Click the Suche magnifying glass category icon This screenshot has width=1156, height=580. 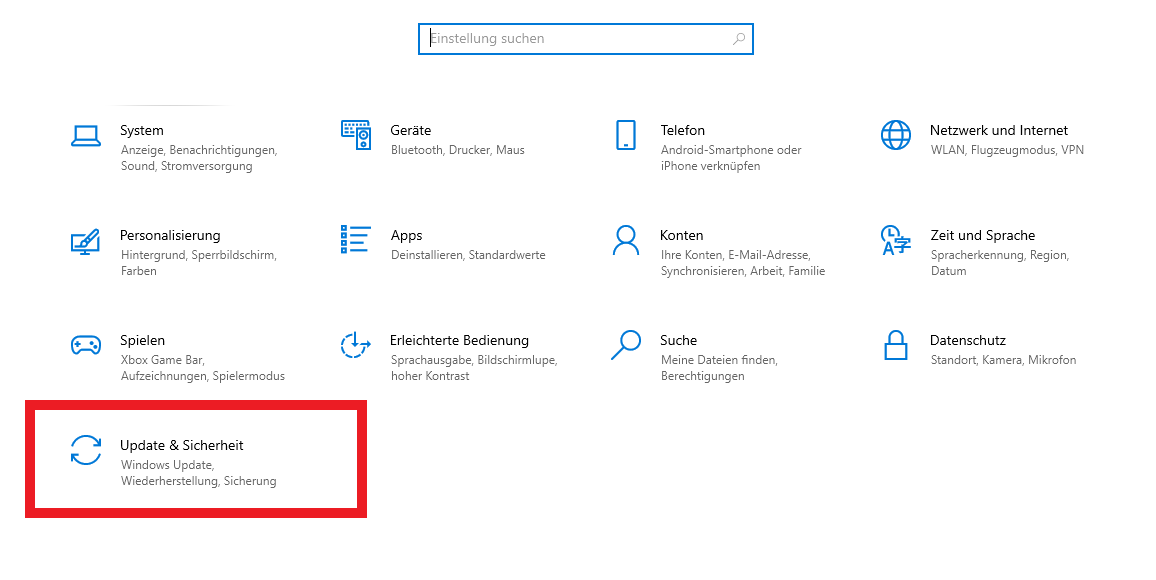coord(625,345)
